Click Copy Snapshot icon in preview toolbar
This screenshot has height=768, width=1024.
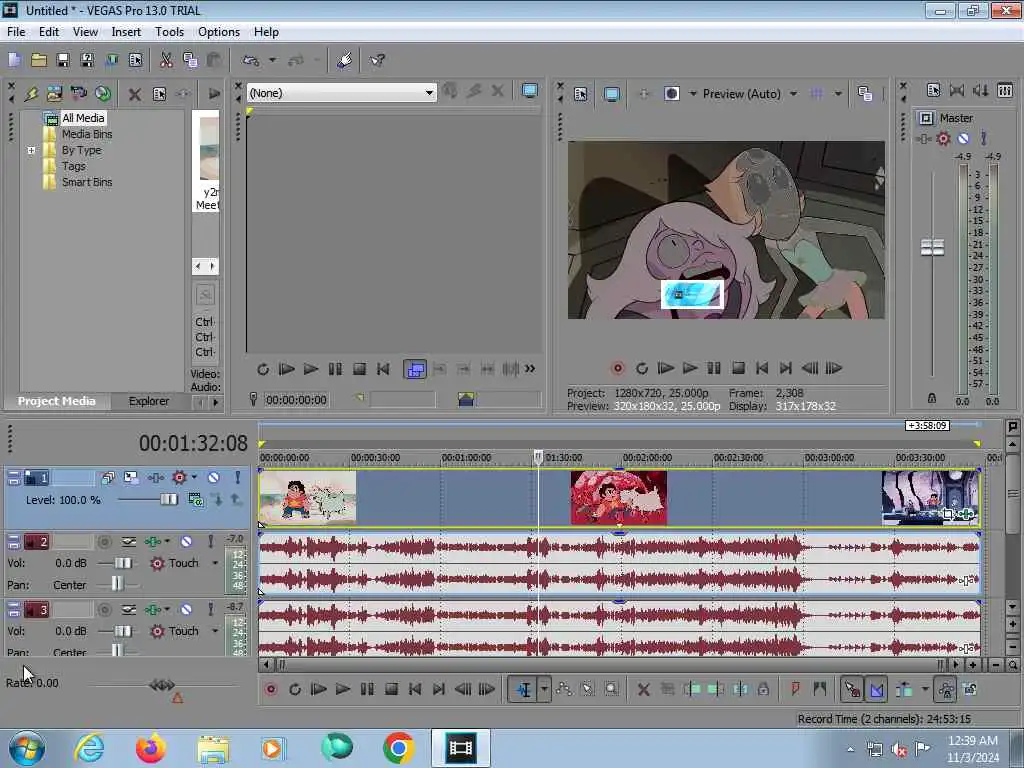tap(865, 93)
